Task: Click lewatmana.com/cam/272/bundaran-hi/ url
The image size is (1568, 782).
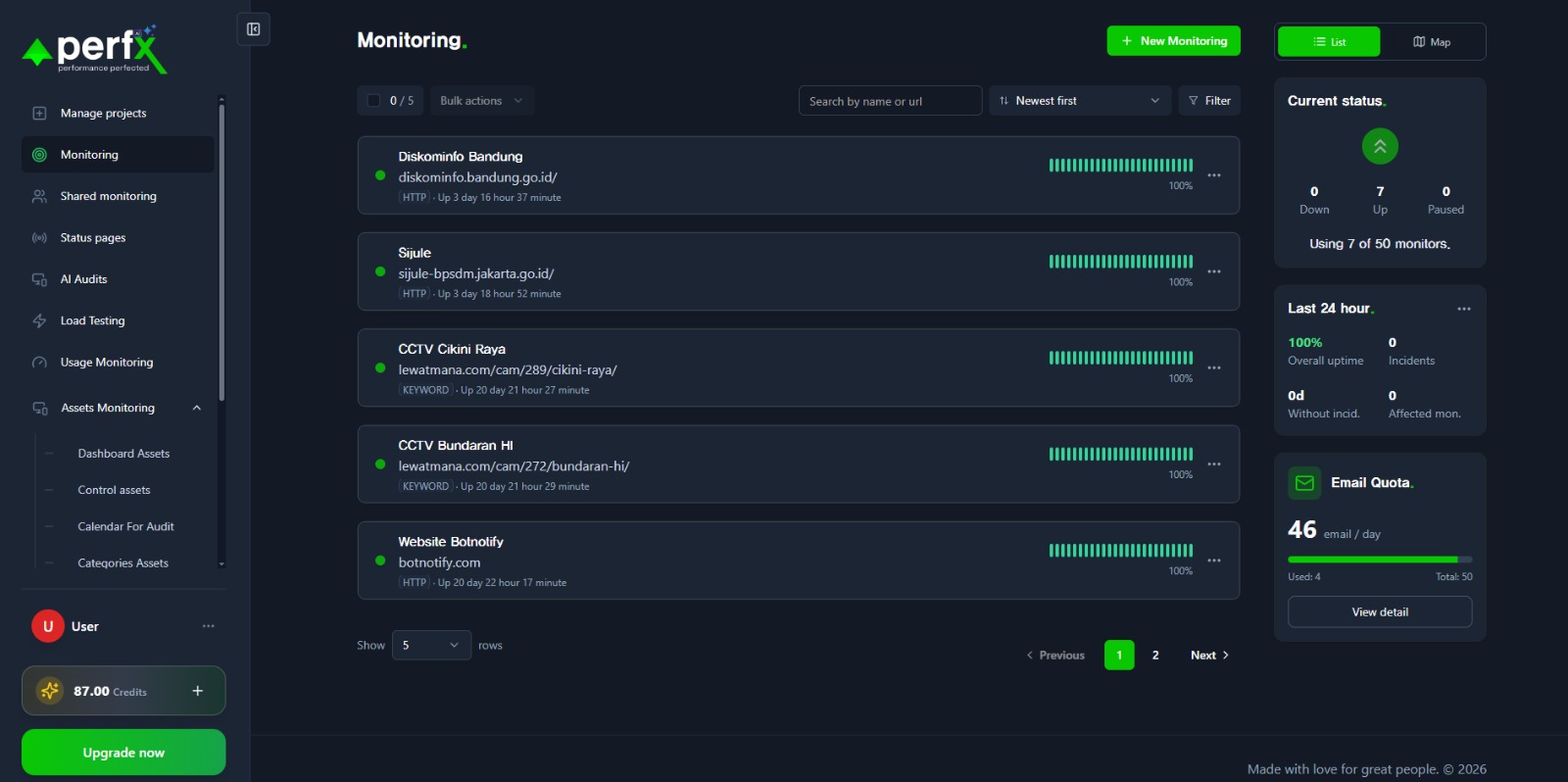Action: [514, 466]
